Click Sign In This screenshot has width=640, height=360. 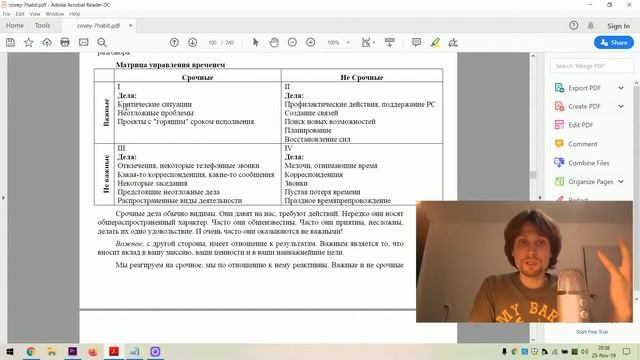[x=618, y=26]
